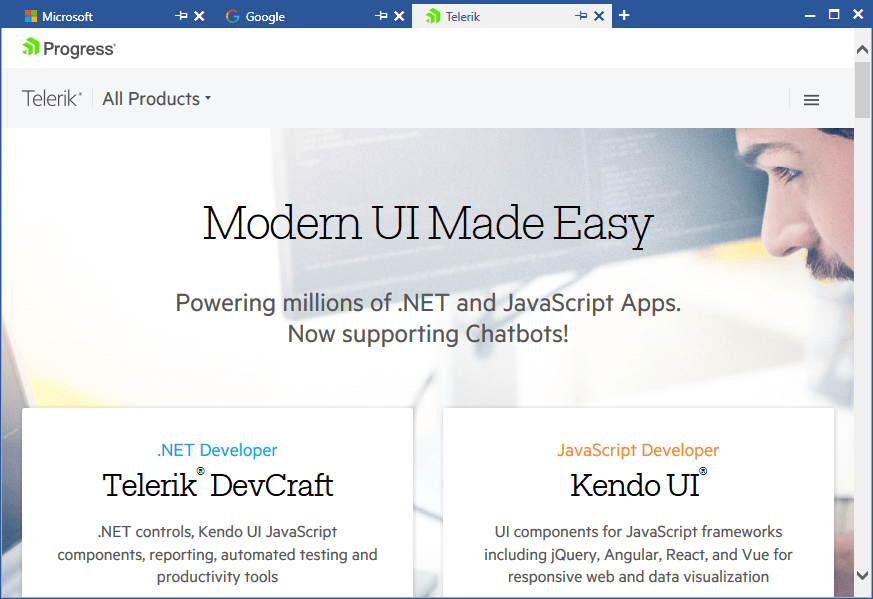Open the Kendo UI card heading
873x599 pixels.
[639, 484]
